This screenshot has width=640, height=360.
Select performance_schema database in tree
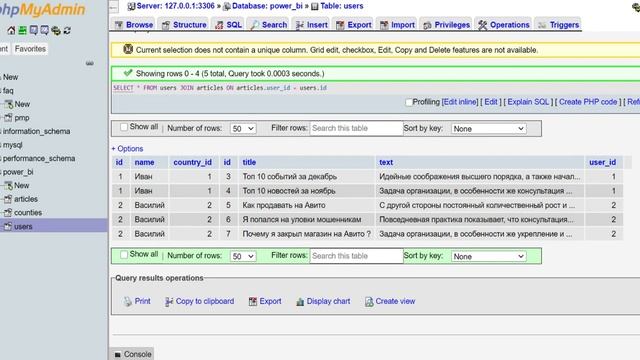39,158
